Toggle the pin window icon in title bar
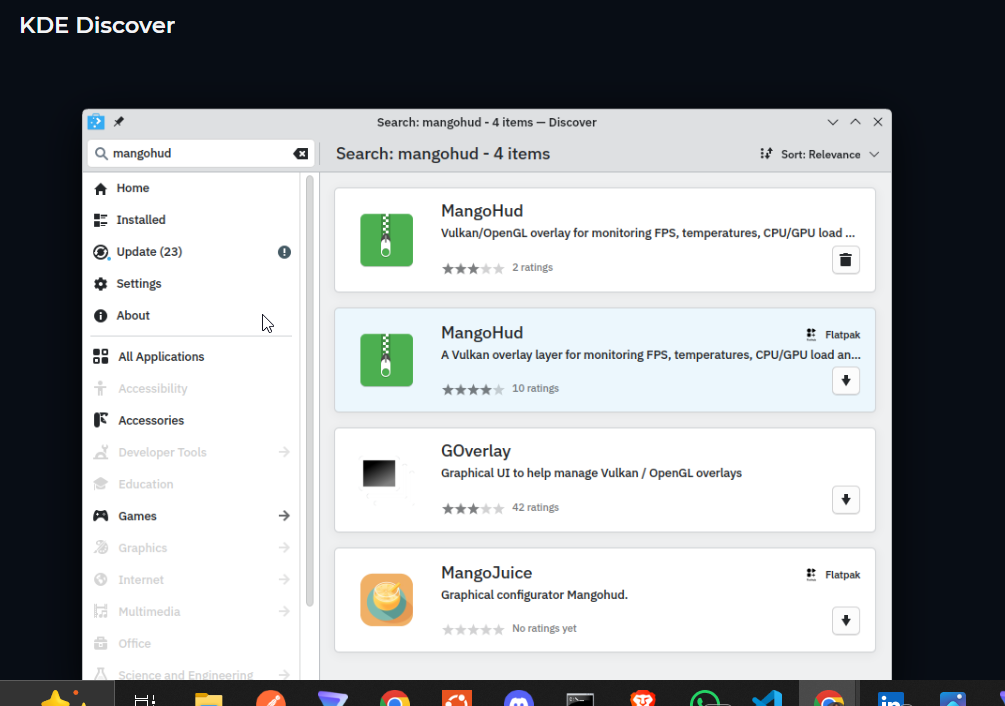 point(119,122)
